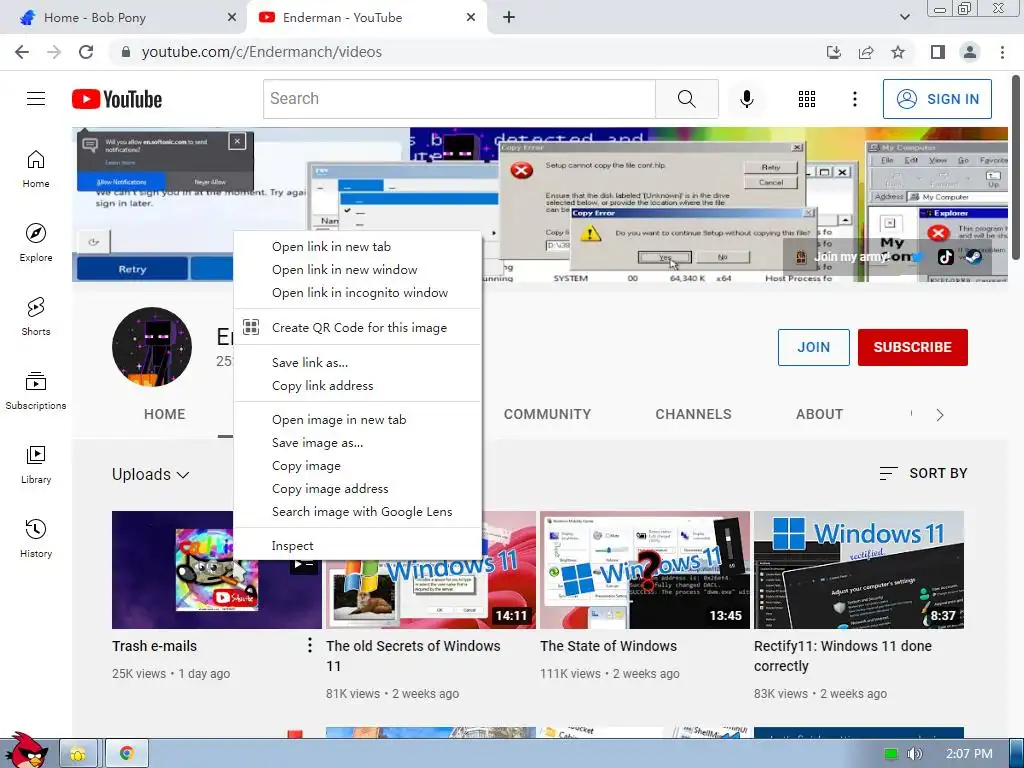Open Chrome from the taskbar
1024x768 pixels.
[127, 754]
